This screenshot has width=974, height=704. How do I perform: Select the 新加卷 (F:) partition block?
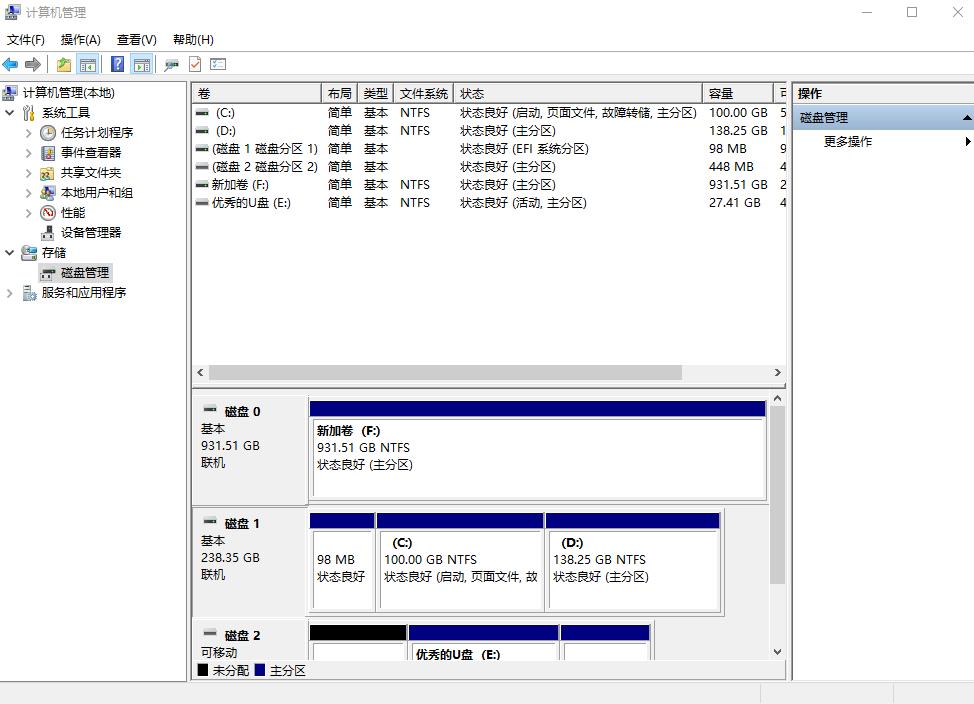point(537,450)
